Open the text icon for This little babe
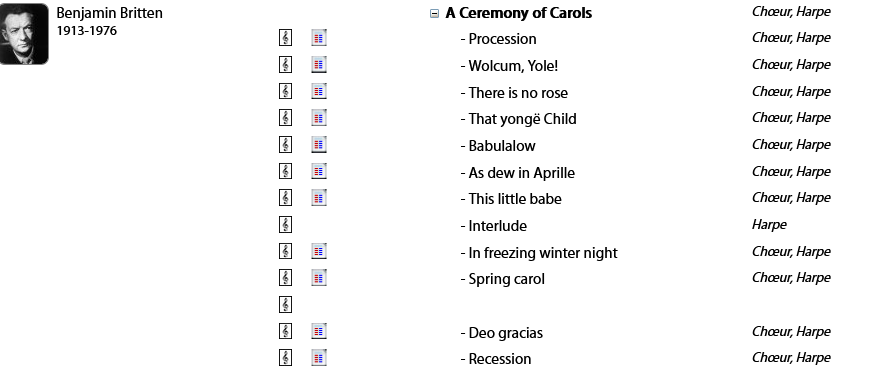 (319, 198)
